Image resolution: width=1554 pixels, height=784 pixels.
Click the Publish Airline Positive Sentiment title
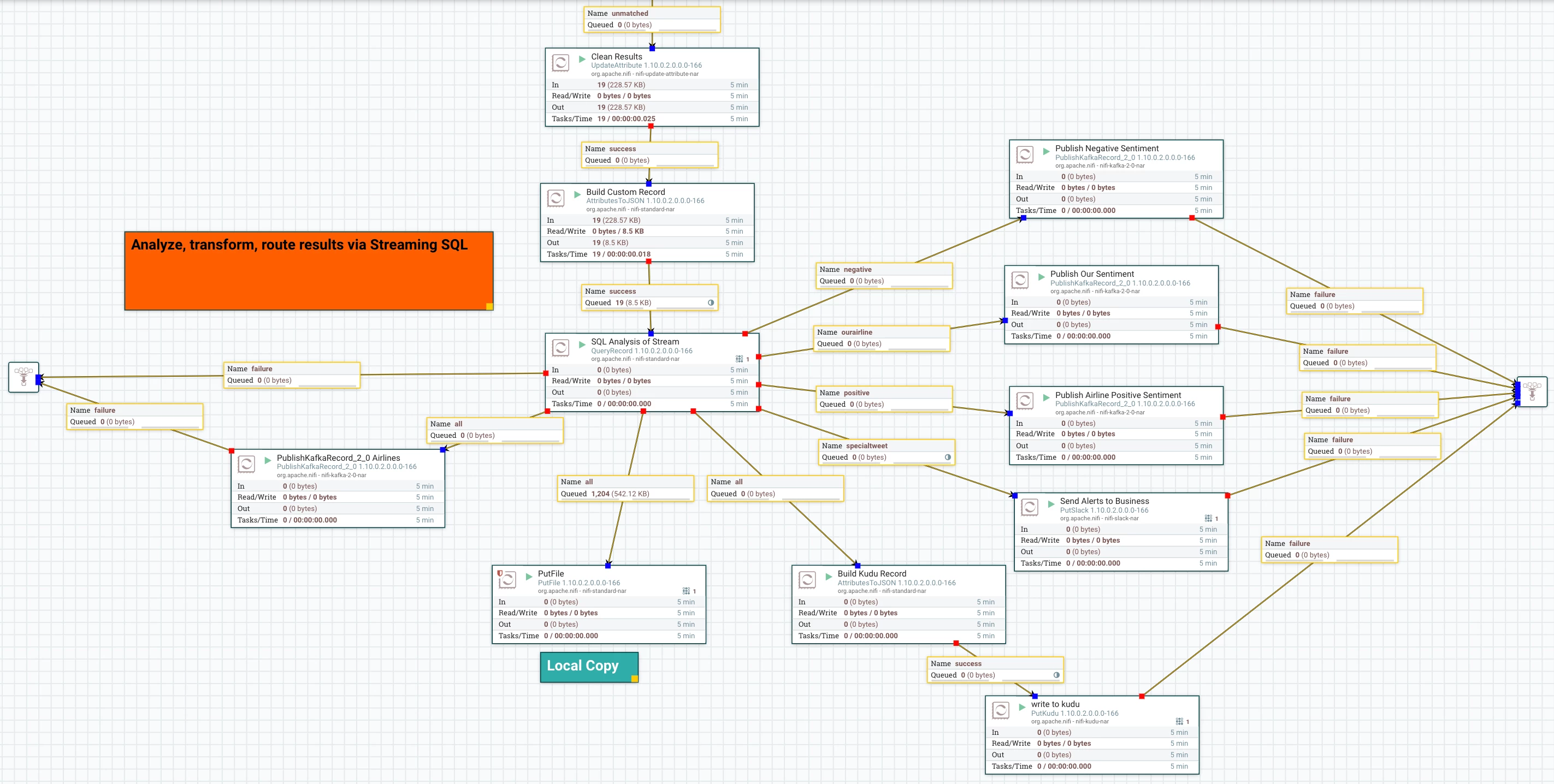click(1118, 395)
